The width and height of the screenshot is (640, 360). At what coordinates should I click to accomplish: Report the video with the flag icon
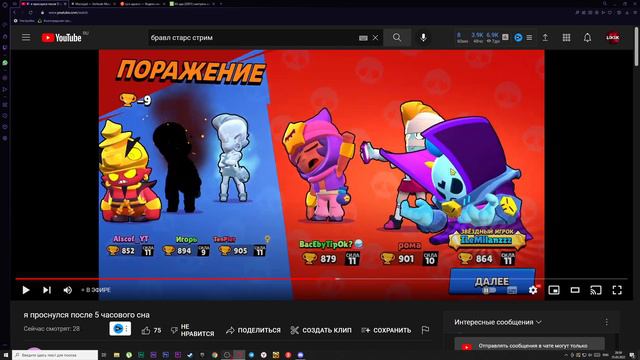coord(425,329)
